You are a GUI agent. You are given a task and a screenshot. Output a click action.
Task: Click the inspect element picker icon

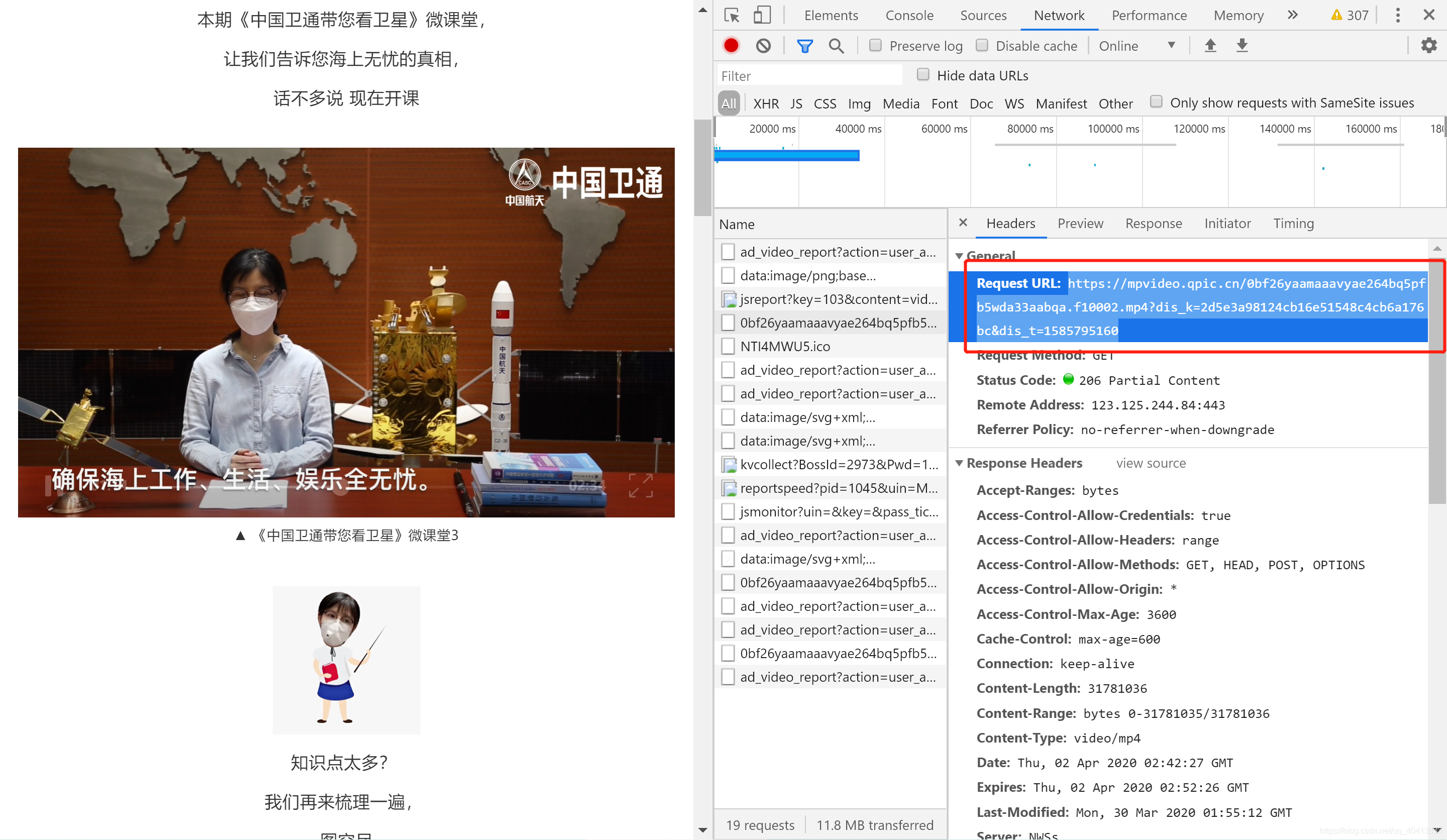point(732,15)
